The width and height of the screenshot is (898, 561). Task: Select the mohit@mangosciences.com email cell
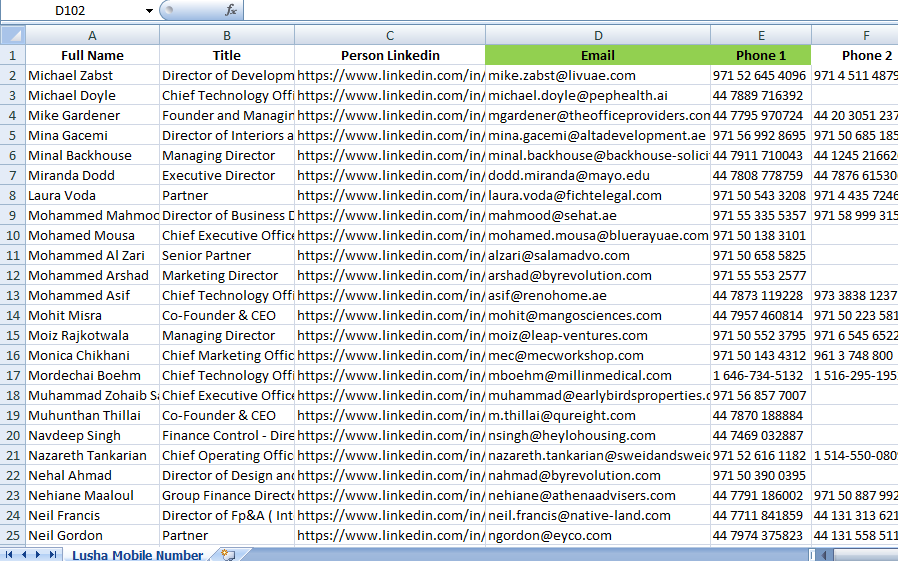(x=598, y=315)
